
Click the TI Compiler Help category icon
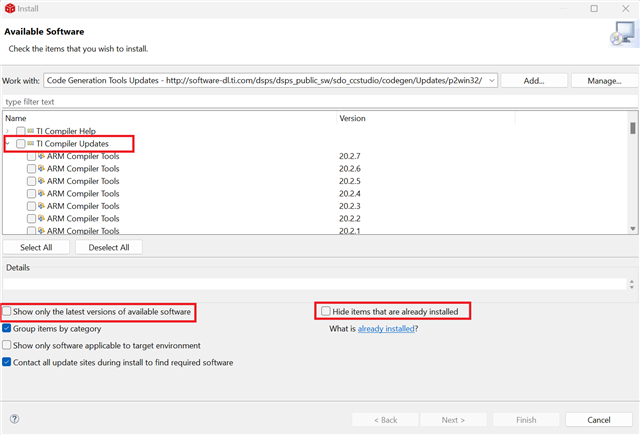click(x=31, y=131)
